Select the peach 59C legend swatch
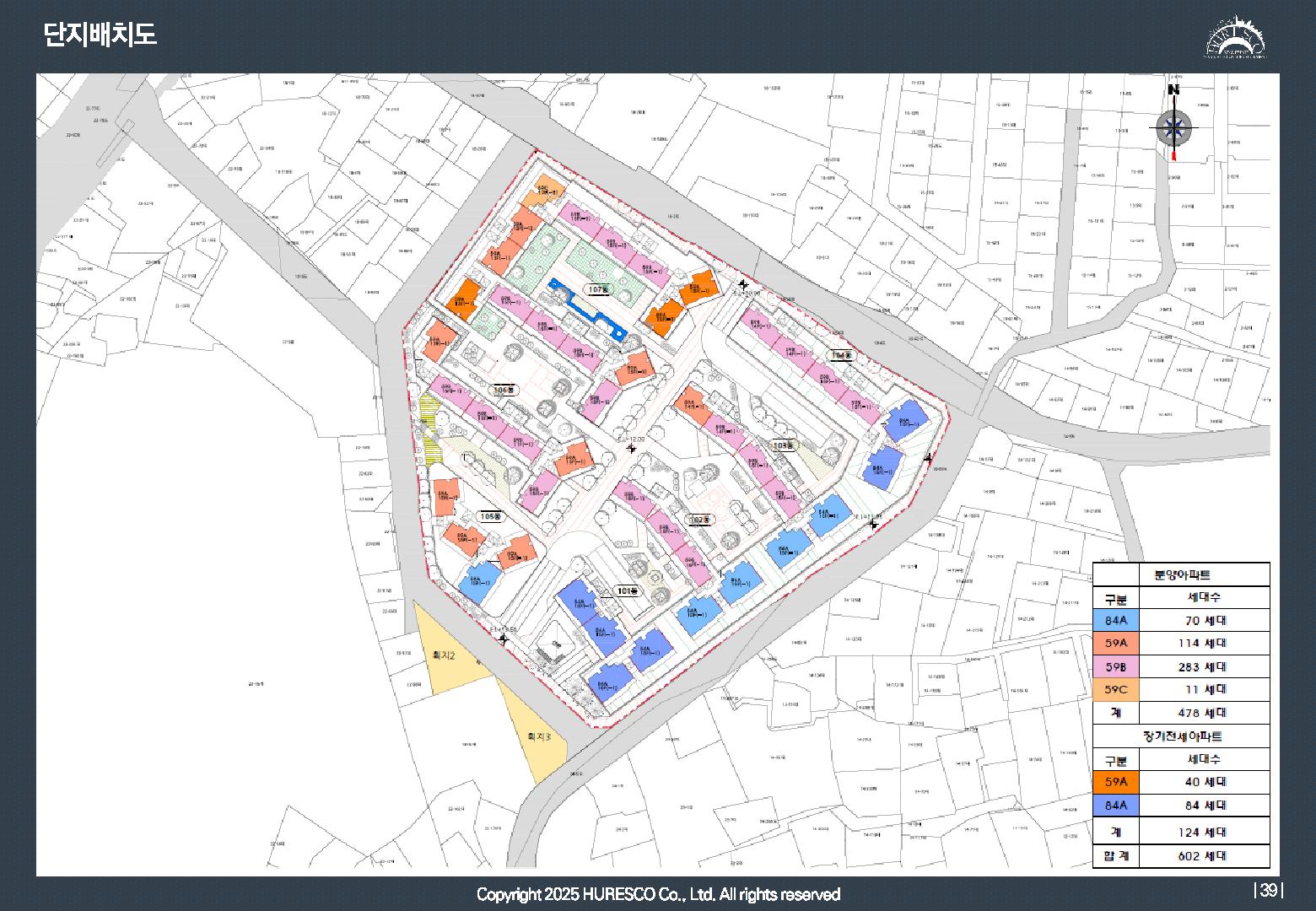 (x=1116, y=690)
